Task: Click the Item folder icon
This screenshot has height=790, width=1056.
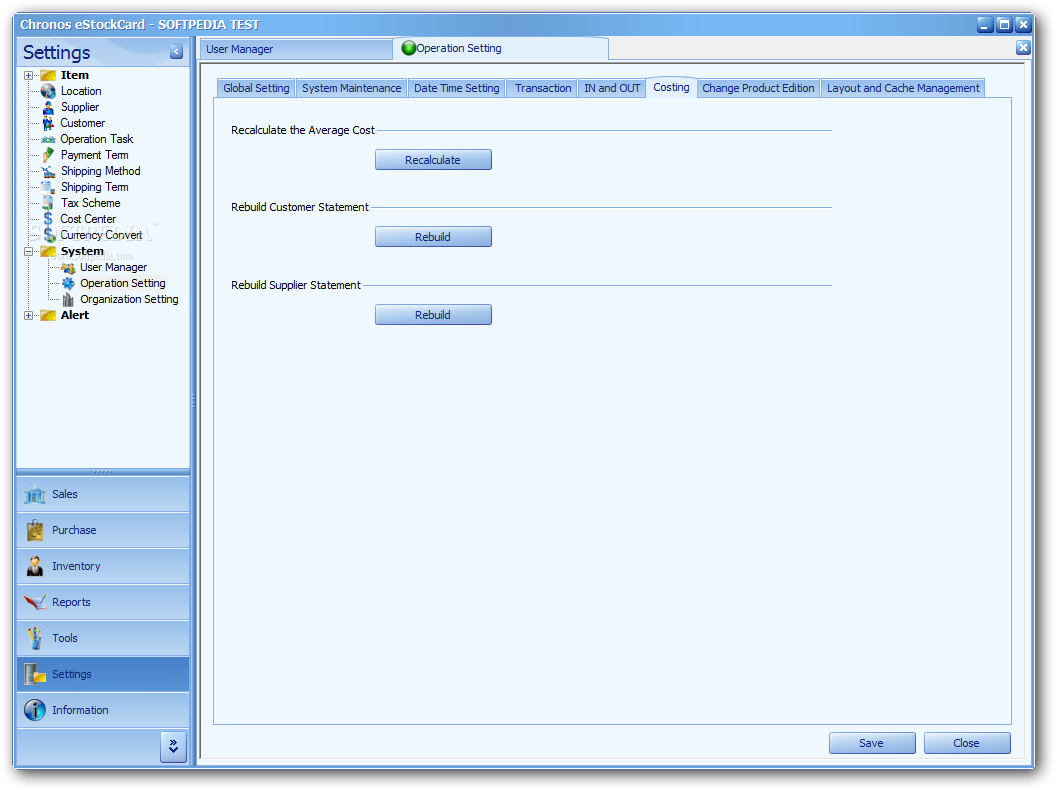Action: pos(48,75)
